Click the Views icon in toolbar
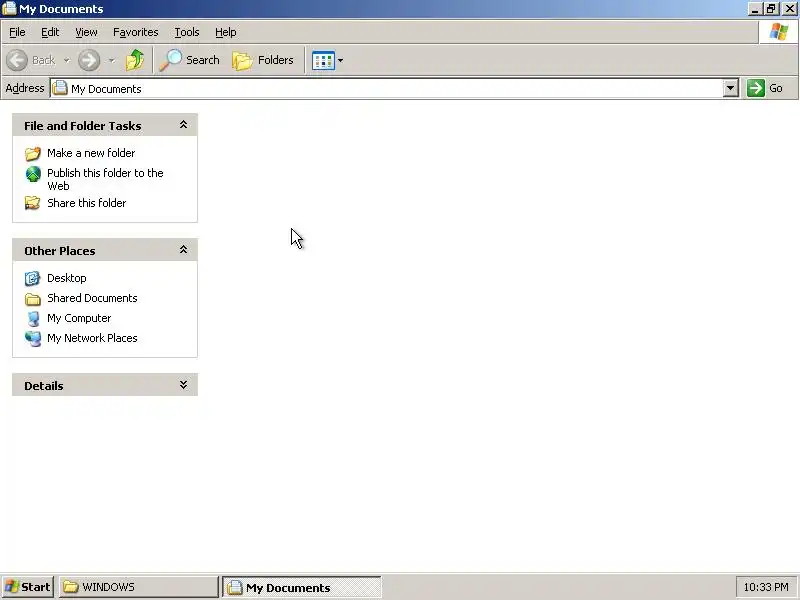Screen dimensions: 800x600 pyautogui.click(x=323, y=61)
